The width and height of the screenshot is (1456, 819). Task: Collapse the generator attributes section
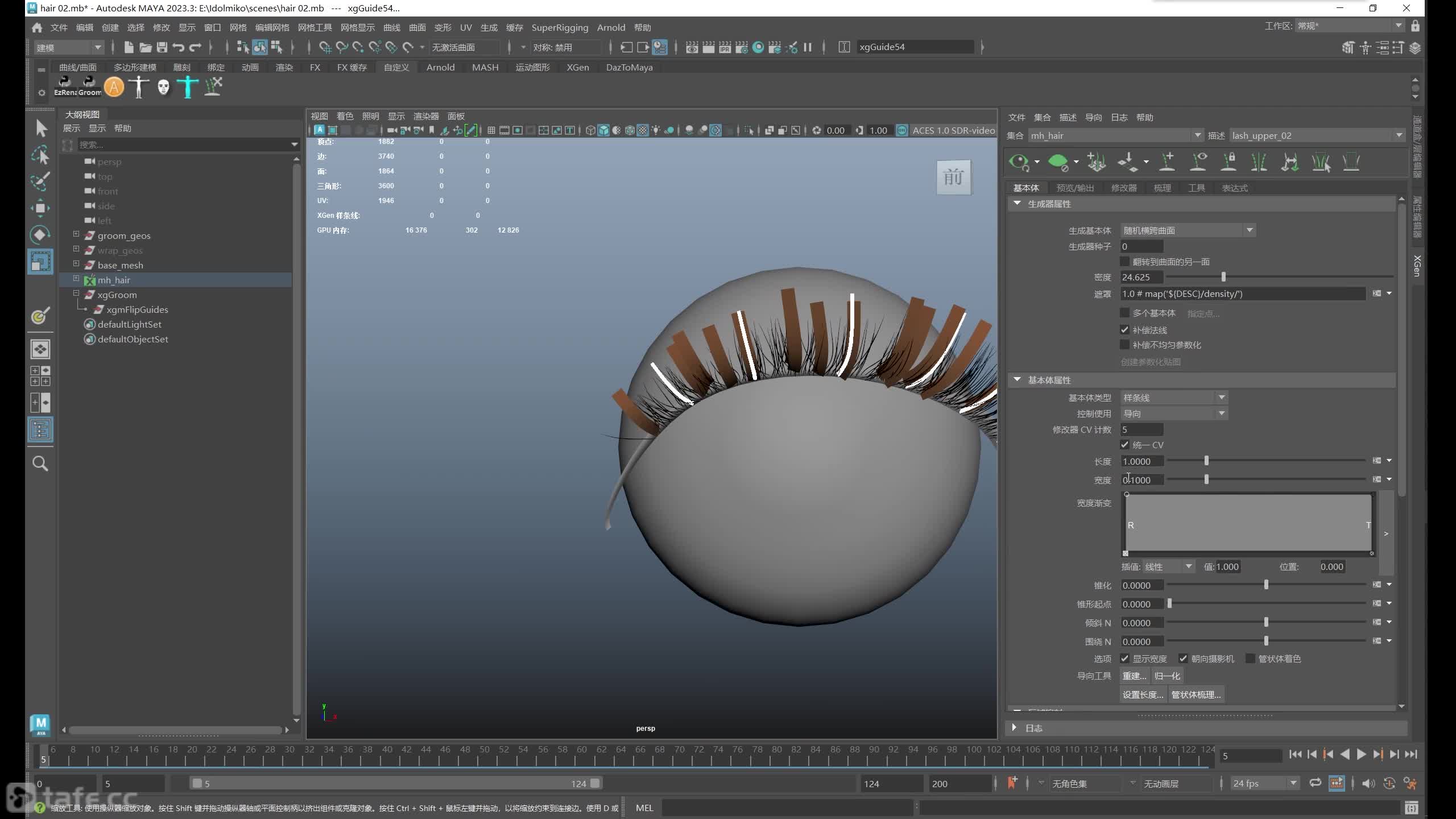1017,203
